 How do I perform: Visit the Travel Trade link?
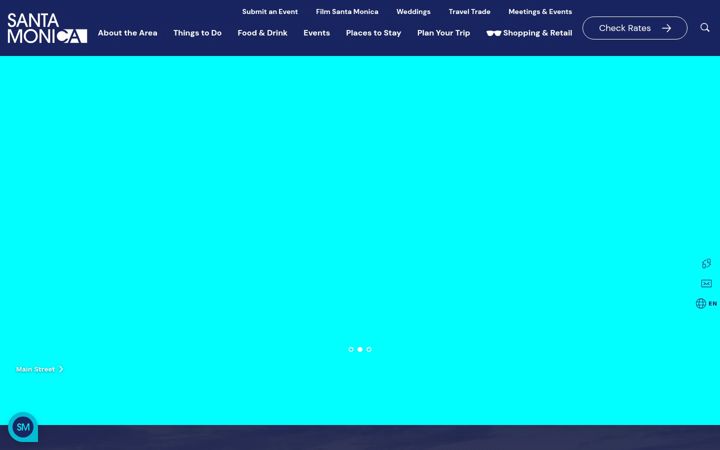(x=469, y=11)
